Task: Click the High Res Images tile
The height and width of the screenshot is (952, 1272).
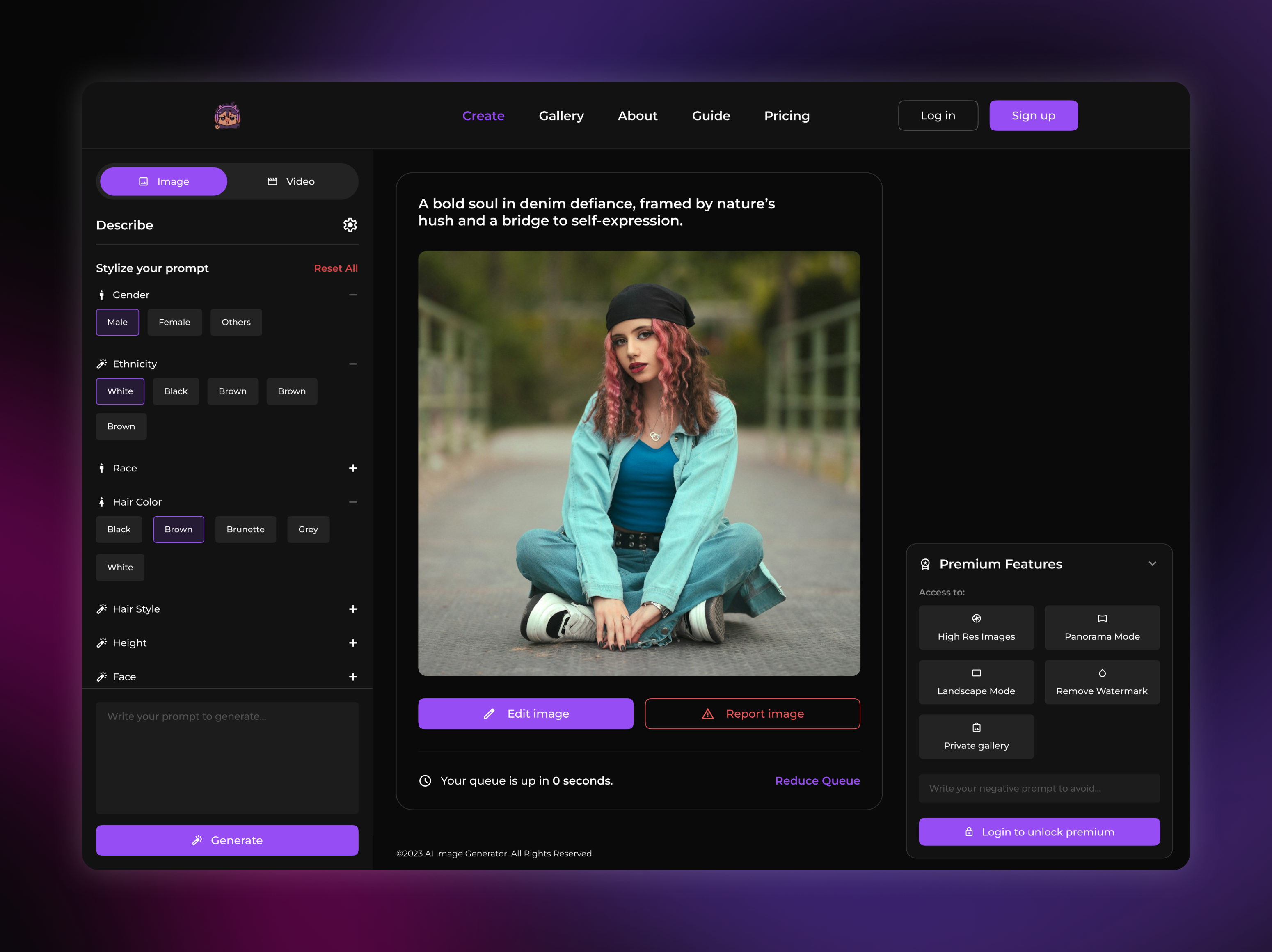Action: pyautogui.click(x=976, y=627)
